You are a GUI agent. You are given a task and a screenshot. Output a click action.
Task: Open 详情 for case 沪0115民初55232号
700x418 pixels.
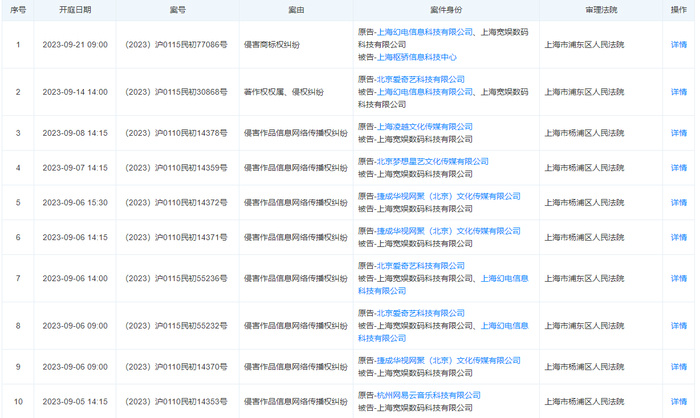point(679,326)
